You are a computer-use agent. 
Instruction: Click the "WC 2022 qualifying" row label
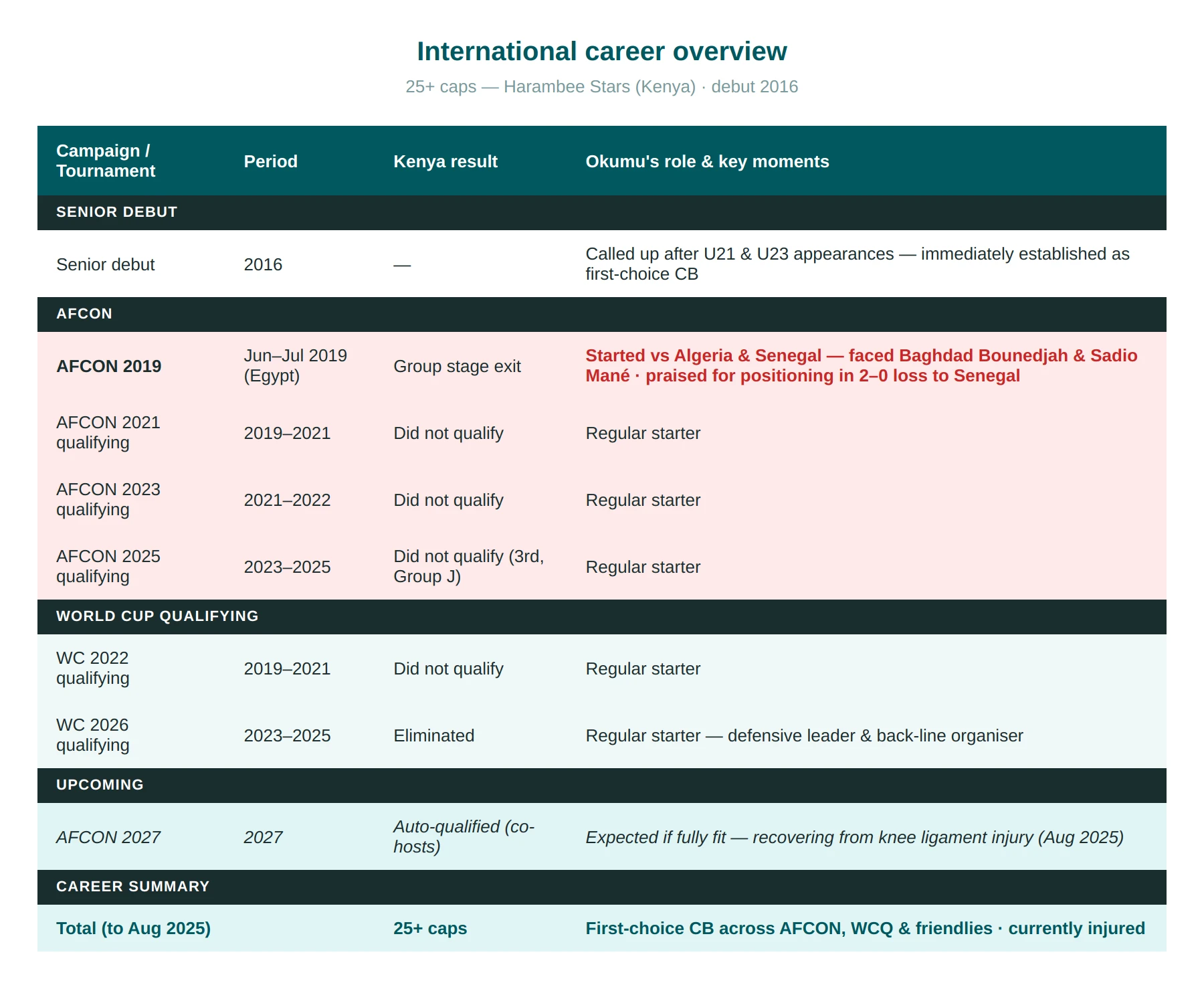click(x=92, y=668)
